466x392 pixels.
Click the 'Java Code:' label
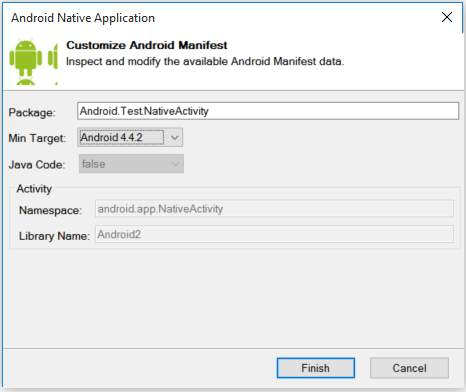(37, 164)
